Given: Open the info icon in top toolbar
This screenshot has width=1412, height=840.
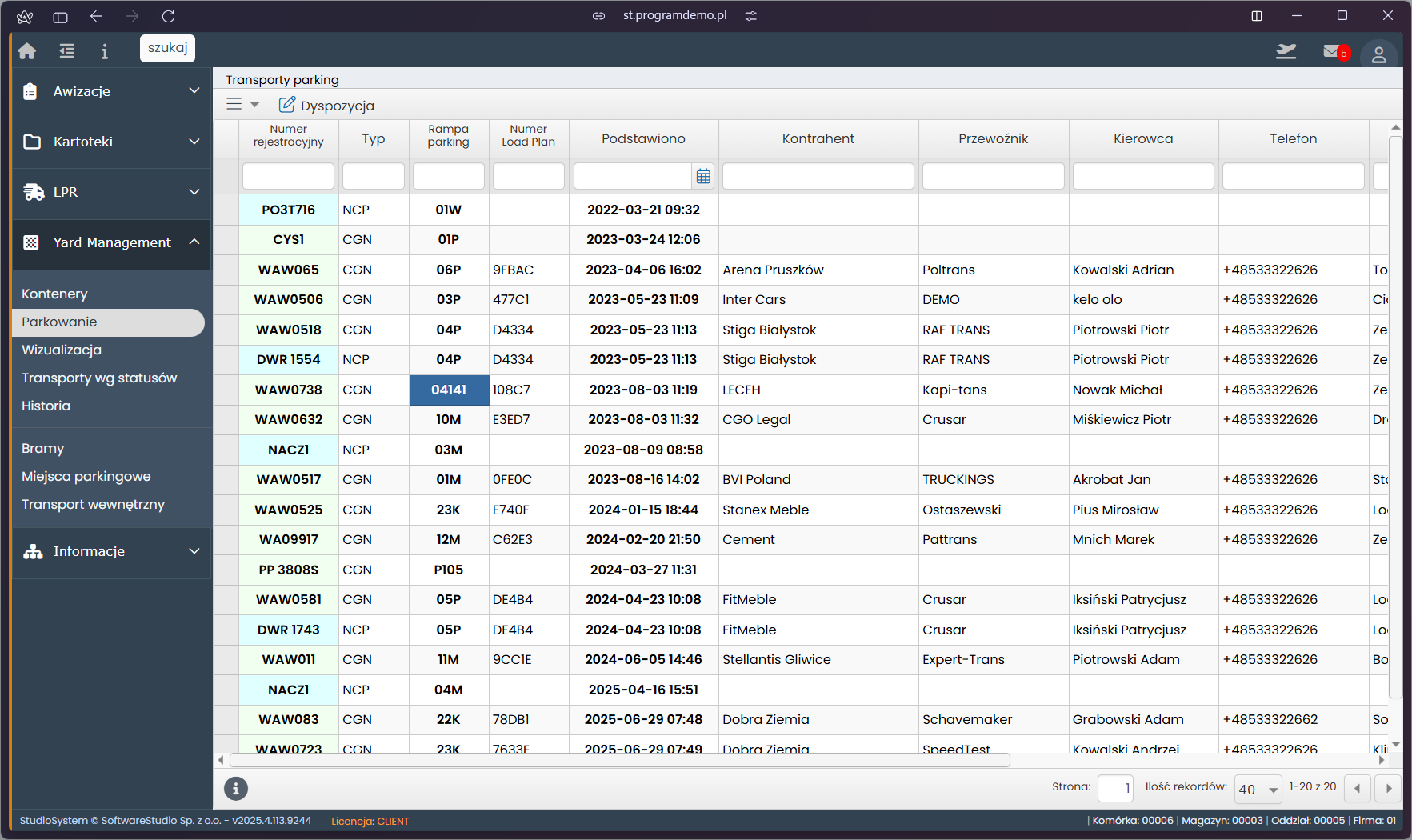Looking at the screenshot, I should (104, 51).
